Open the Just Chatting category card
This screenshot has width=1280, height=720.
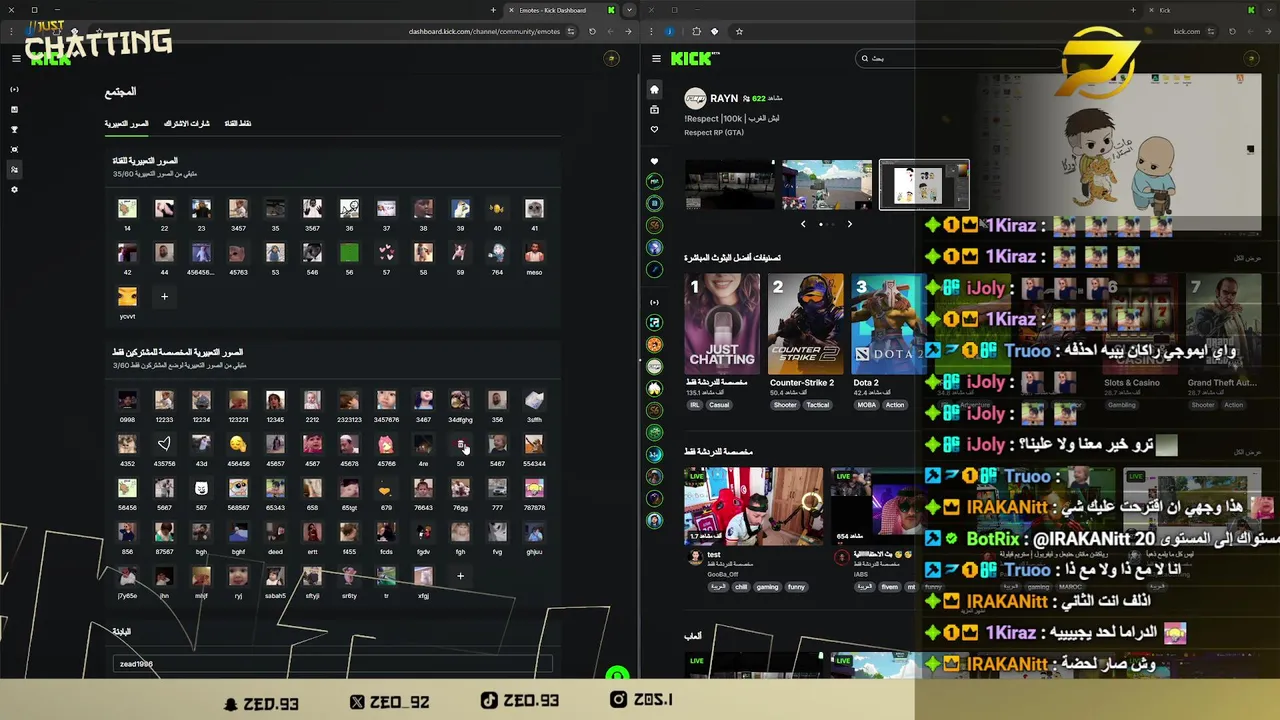722,324
